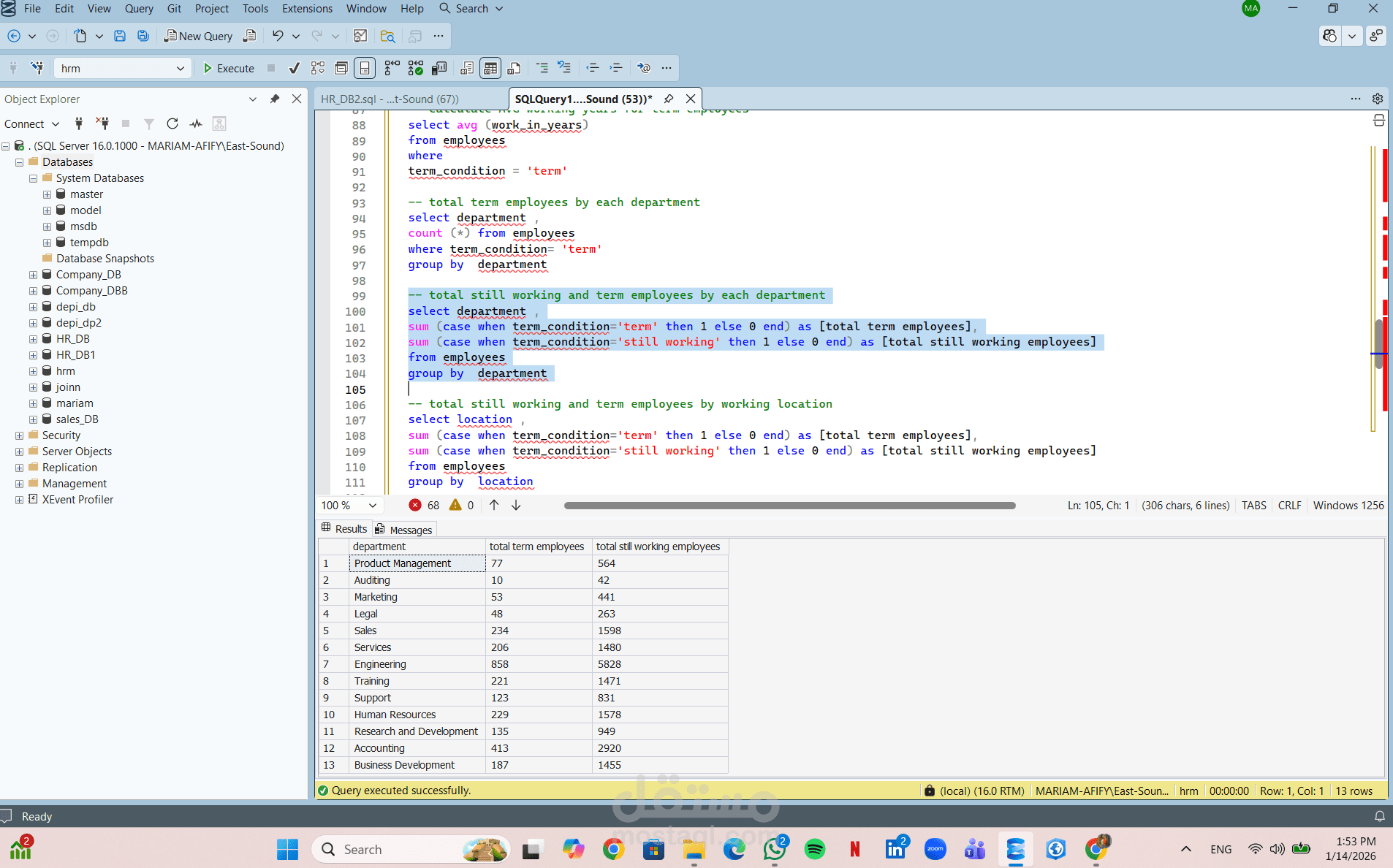The width and height of the screenshot is (1393, 868).
Task: Open the Query menu
Action: tap(138, 9)
